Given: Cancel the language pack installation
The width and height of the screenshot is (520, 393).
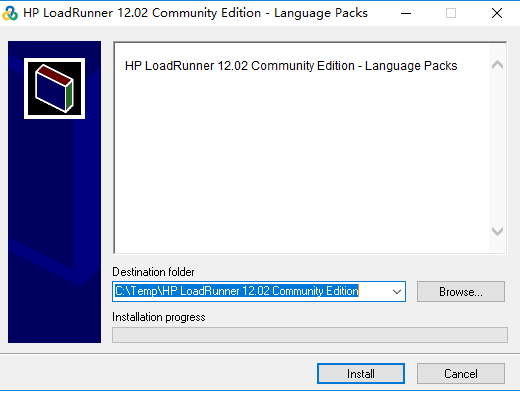Looking at the screenshot, I should coord(461,373).
